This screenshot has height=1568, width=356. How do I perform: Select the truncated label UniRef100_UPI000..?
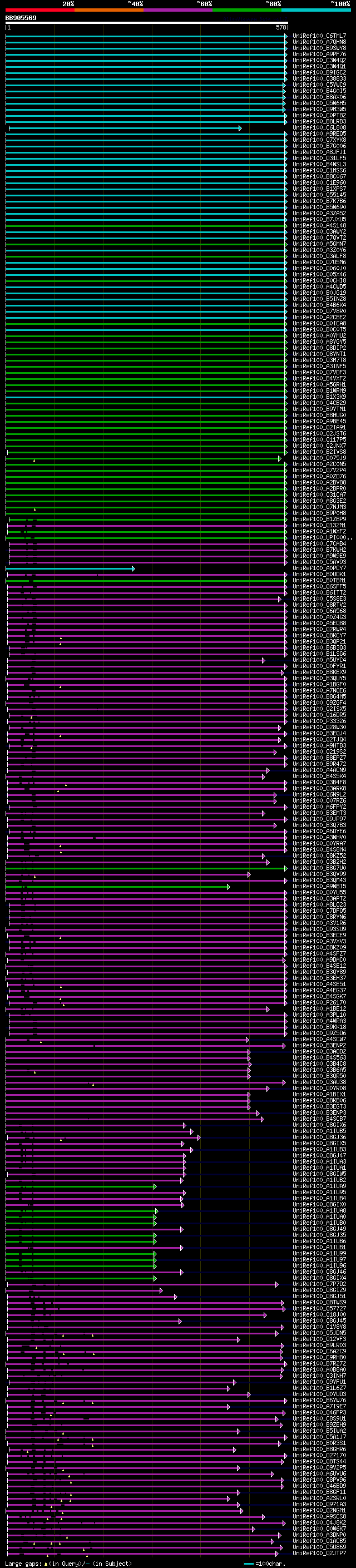click(x=322, y=538)
